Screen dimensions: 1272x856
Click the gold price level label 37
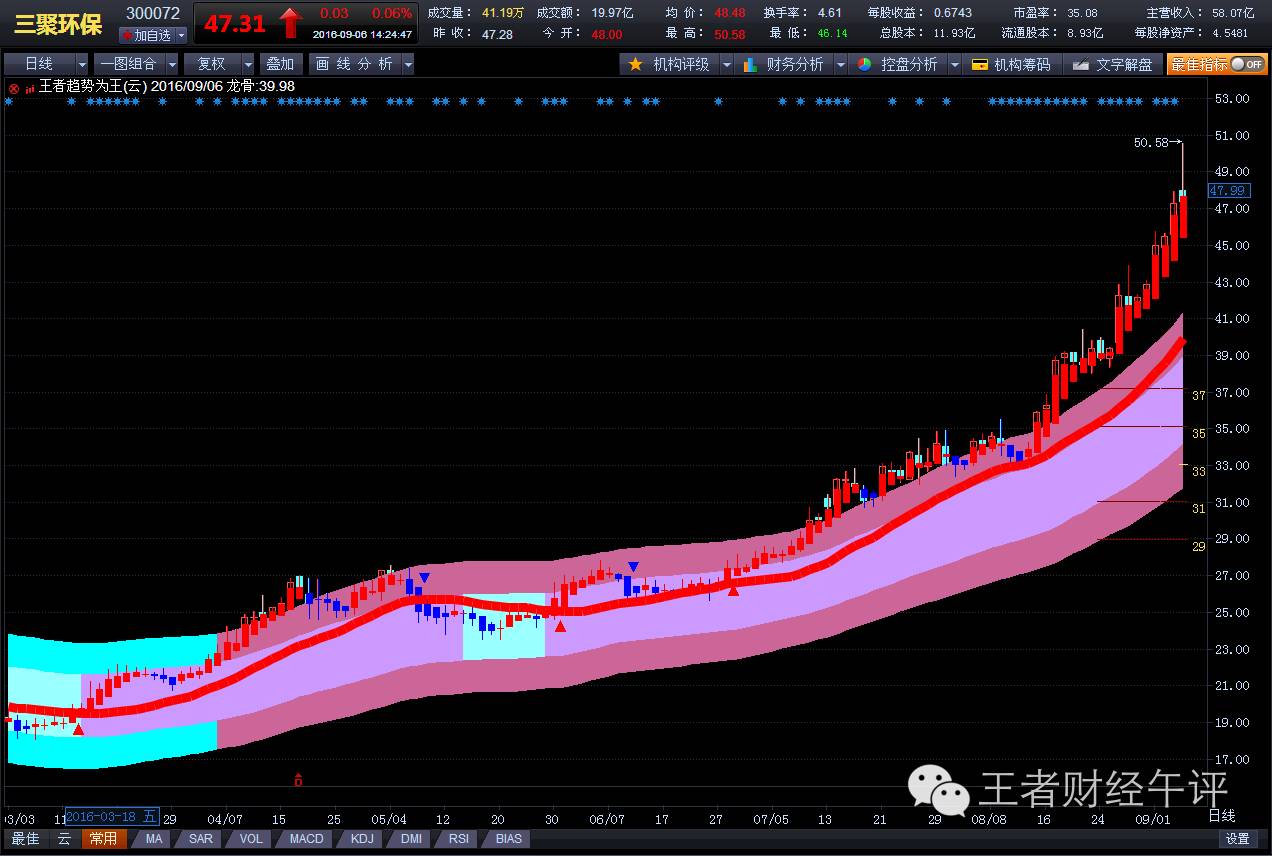pyautogui.click(x=1198, y=396)
